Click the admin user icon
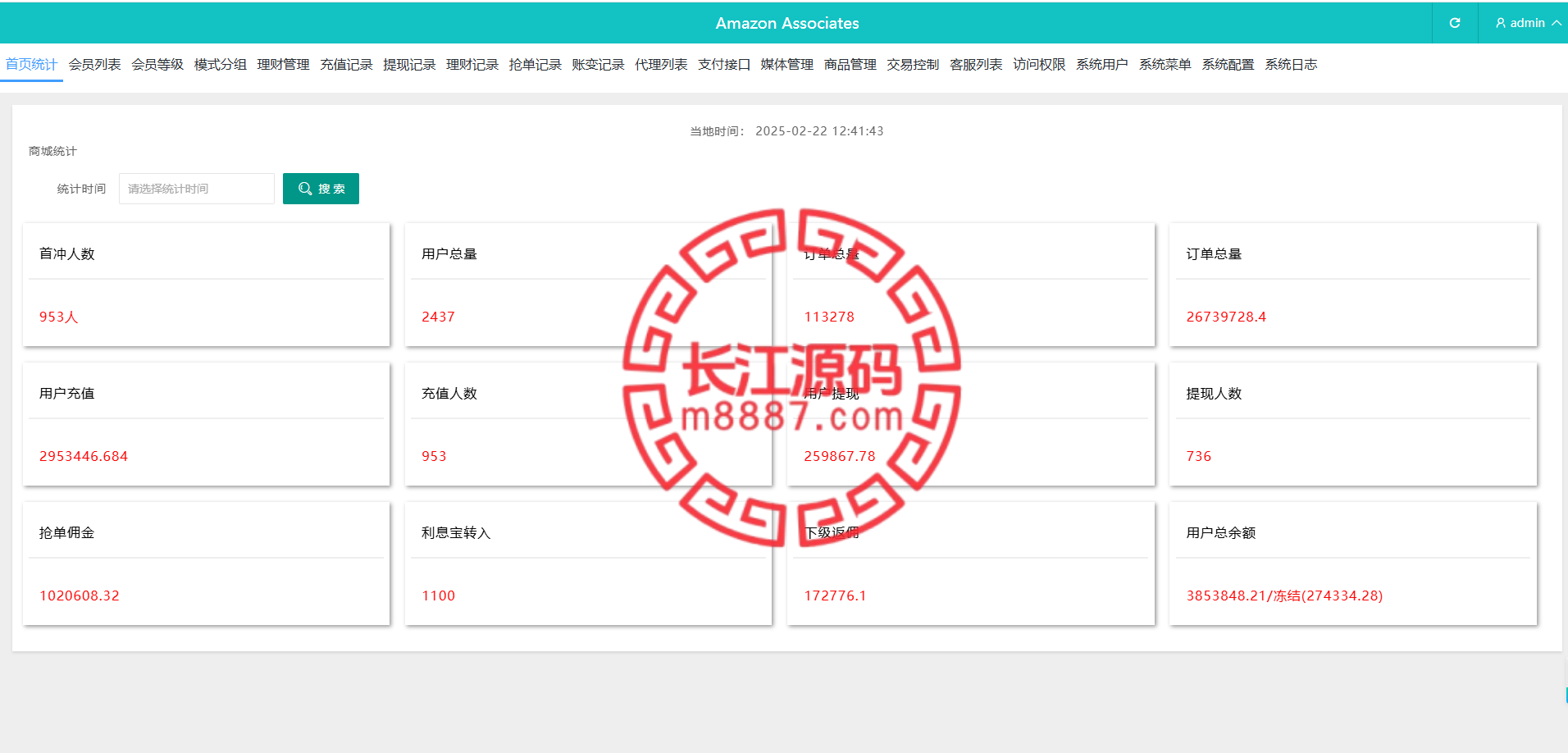The height and width of the screenshot is (753, 1568). [x=1501, y=23]
